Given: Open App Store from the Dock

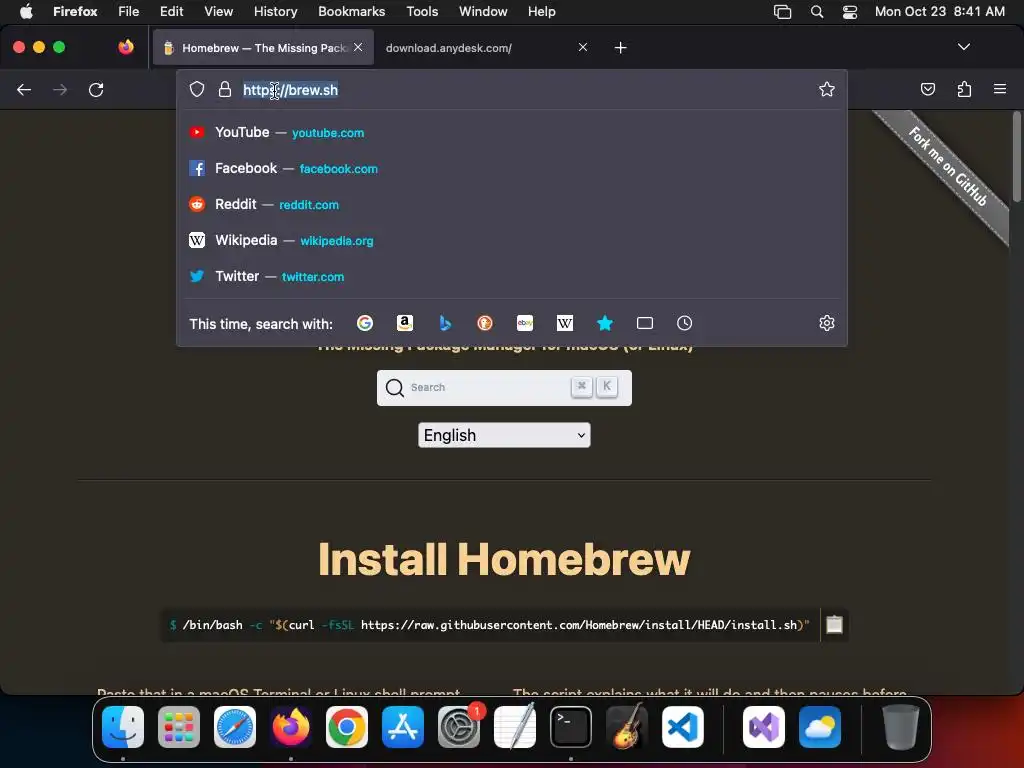Looking at the screenshot, I should click(x=403, y=727).
